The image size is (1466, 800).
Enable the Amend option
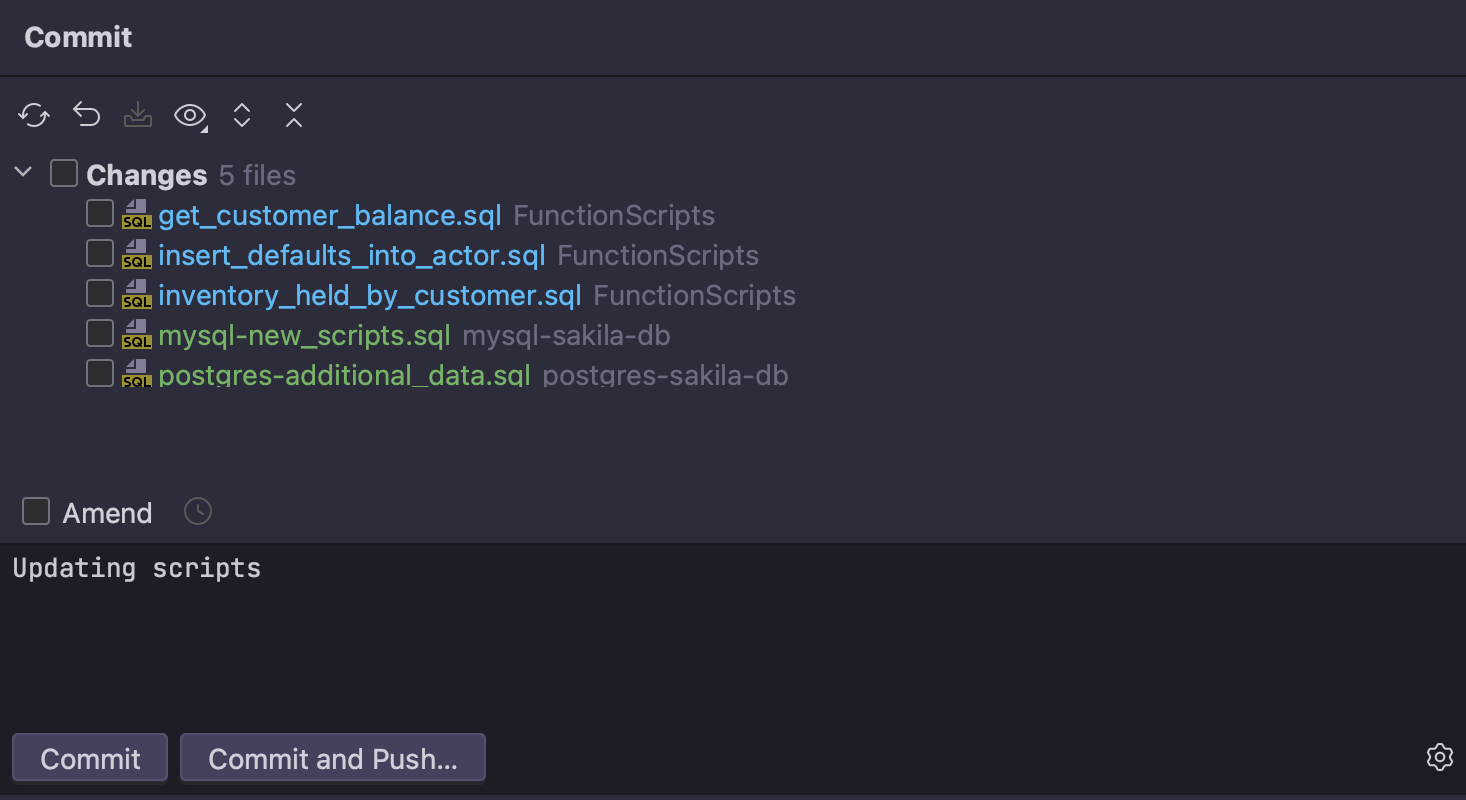click(35, 511)
